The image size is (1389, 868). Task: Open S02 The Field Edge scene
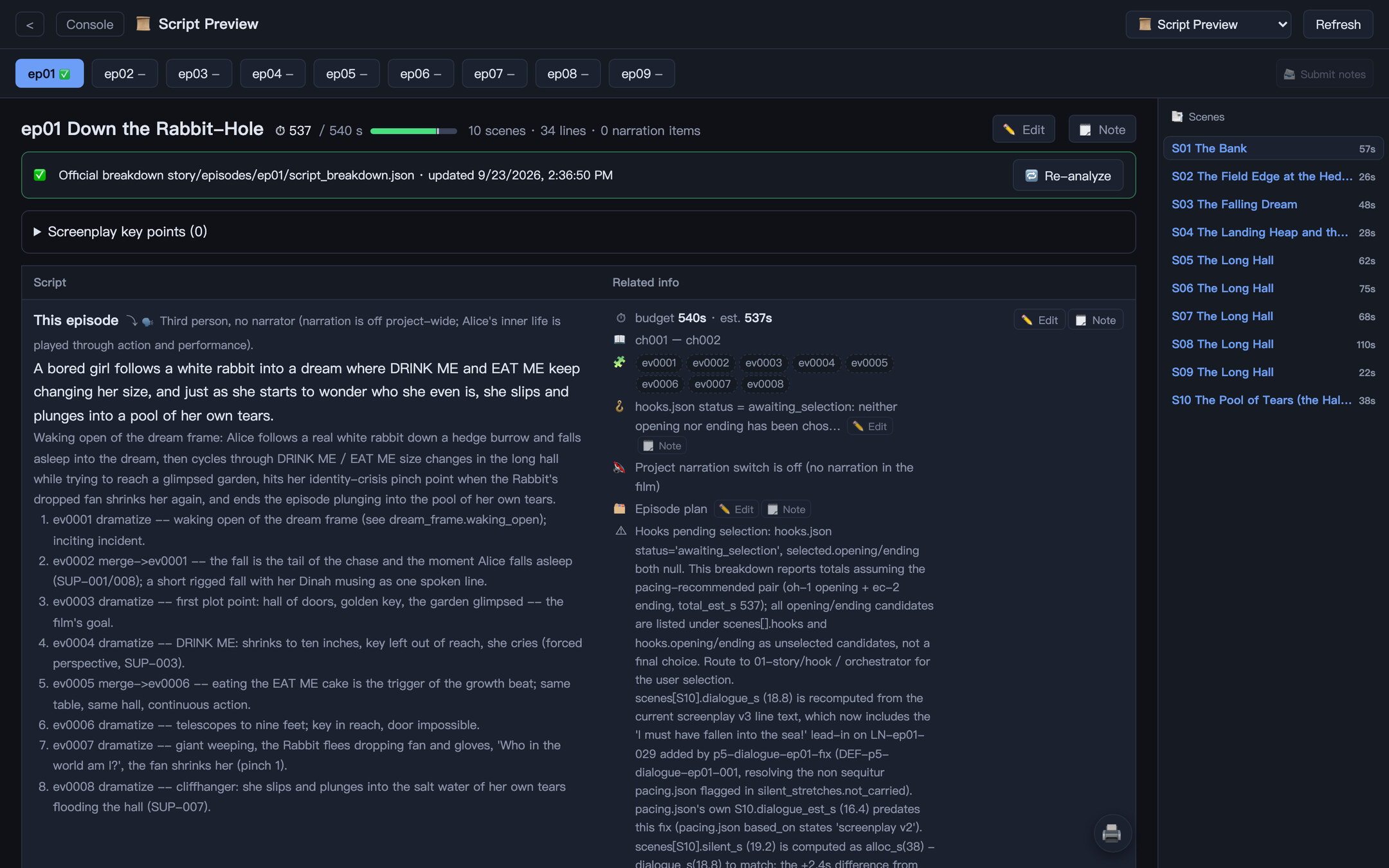(1273, 176)
